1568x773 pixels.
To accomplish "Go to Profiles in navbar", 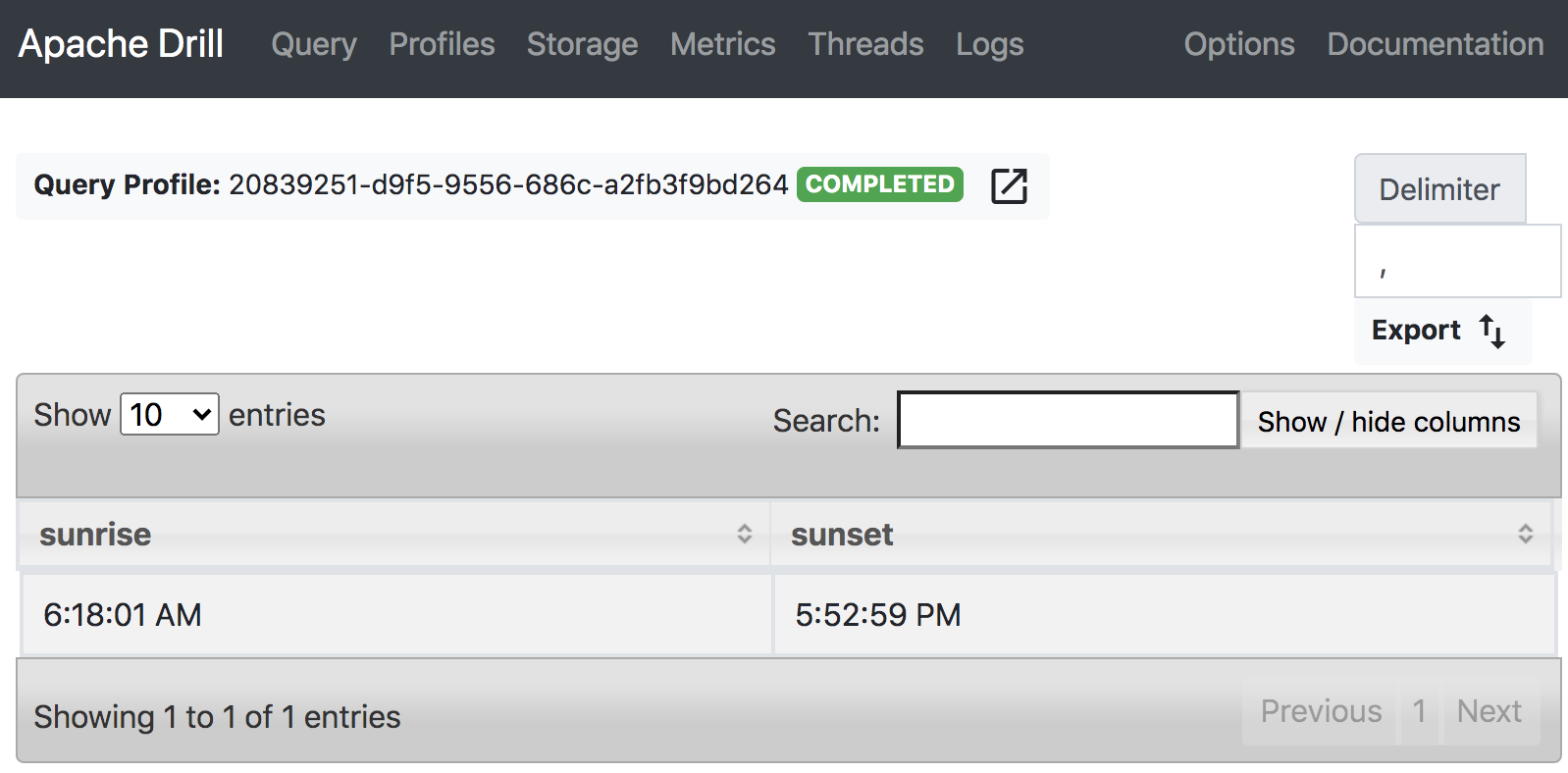I will pos(442,44).
